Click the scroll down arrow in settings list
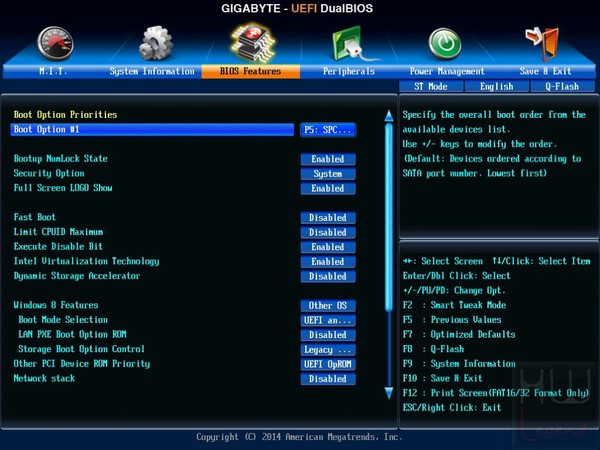The height and width of the screenshot is (450, 600). coord(389,393)
